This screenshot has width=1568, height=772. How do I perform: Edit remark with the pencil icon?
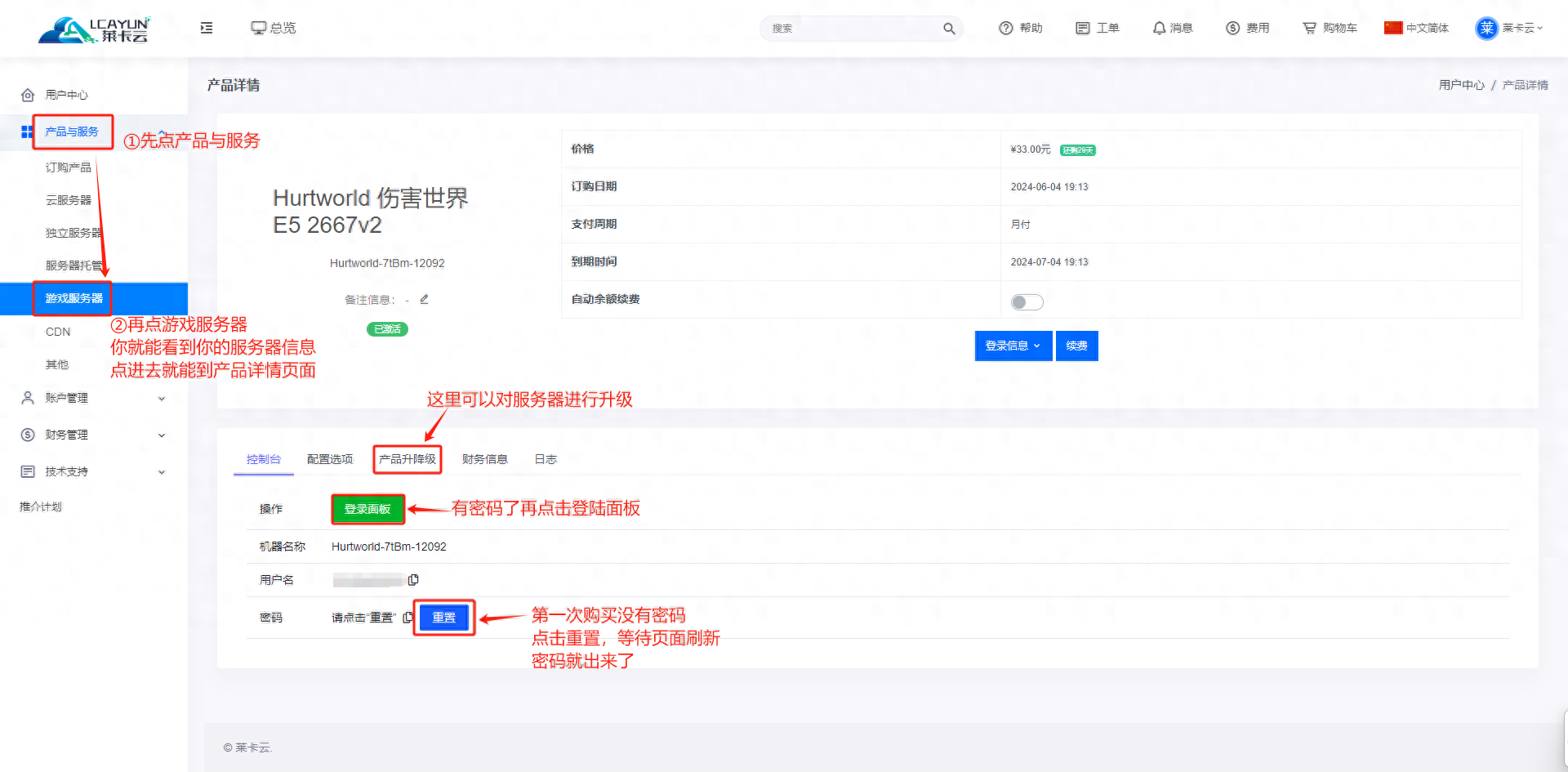[424, 300]
